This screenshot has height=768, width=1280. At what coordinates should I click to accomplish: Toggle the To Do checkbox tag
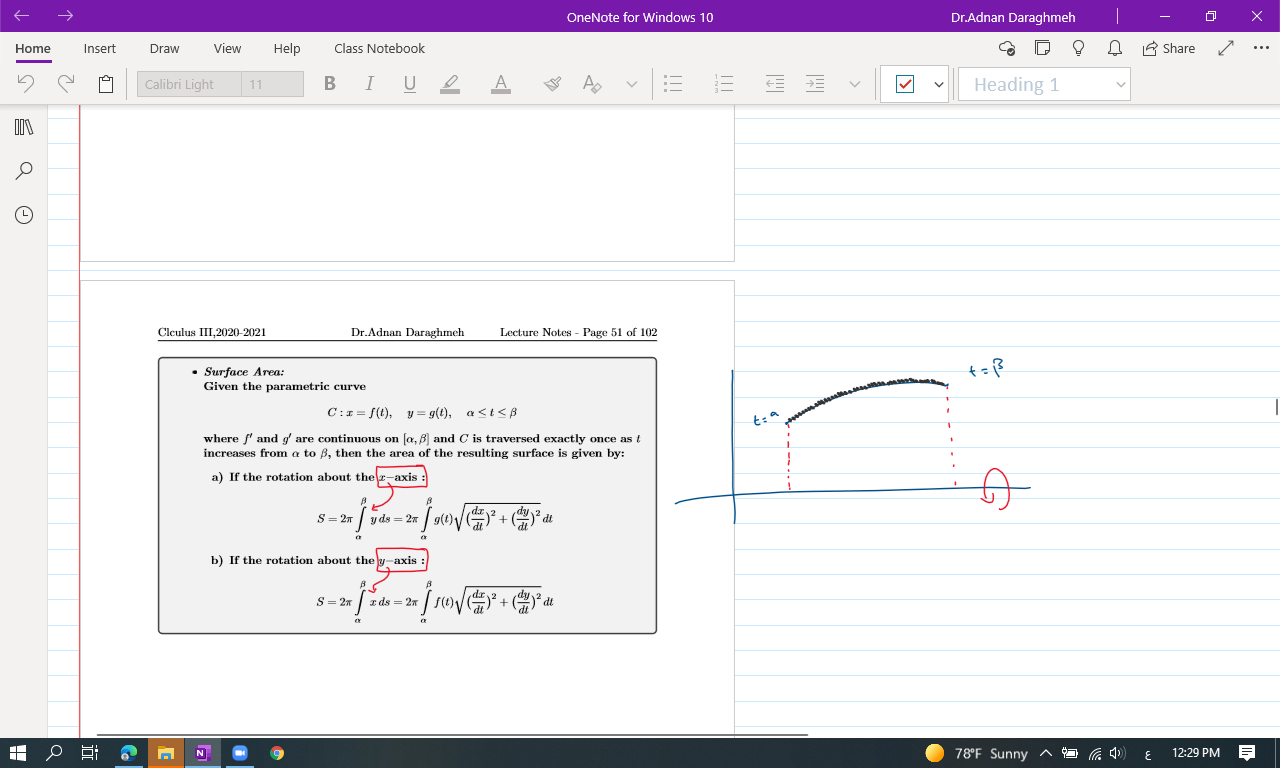click(x=905, y=84)
